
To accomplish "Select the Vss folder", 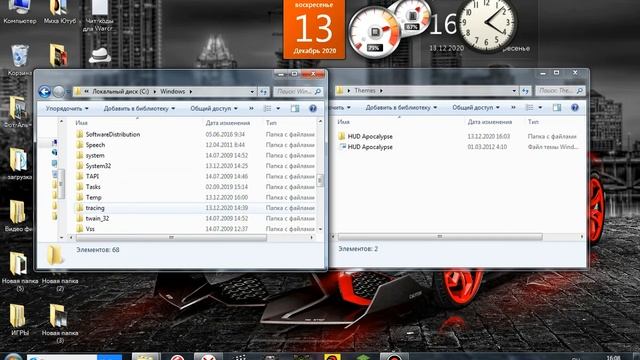I will click(90, 229).
